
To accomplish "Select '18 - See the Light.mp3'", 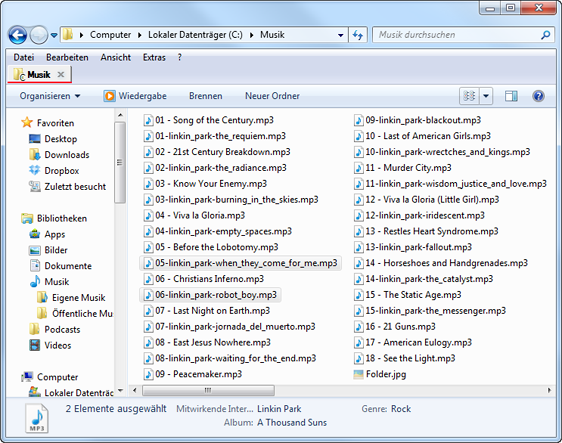I will 404,358.
